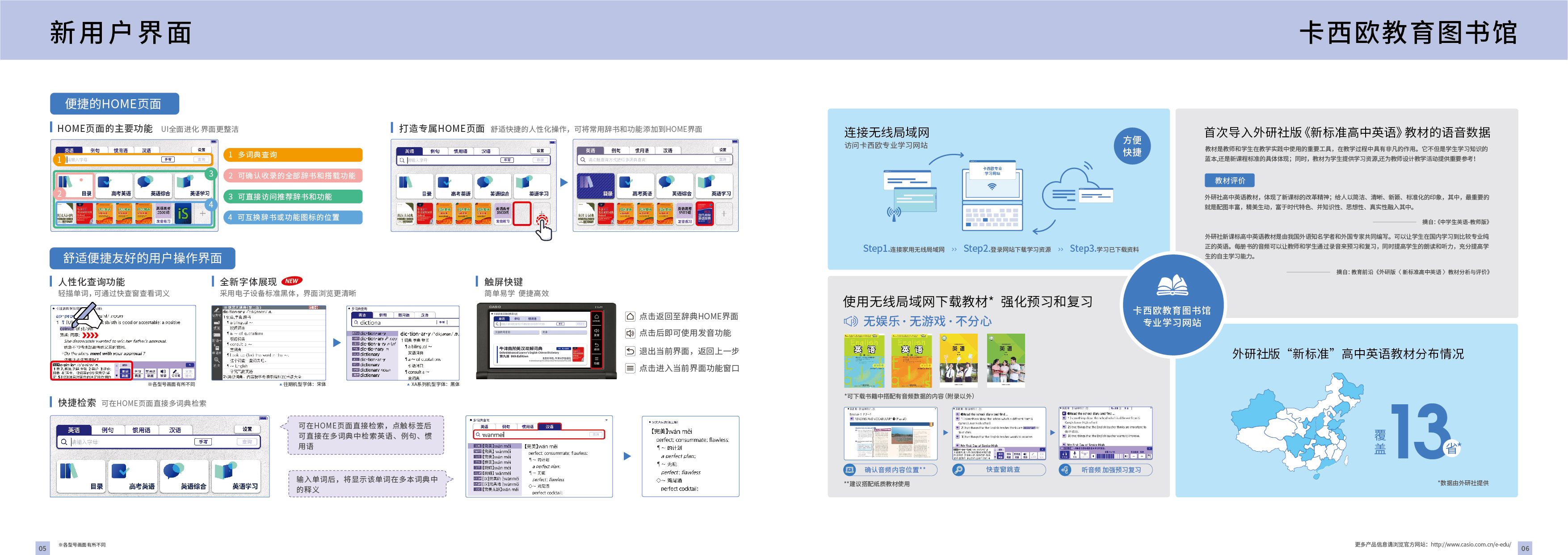Tap the HOME house icon in the touch-key legend
Screen dimensions: 1568x555
pyautogui.click(x=631, y=316)
